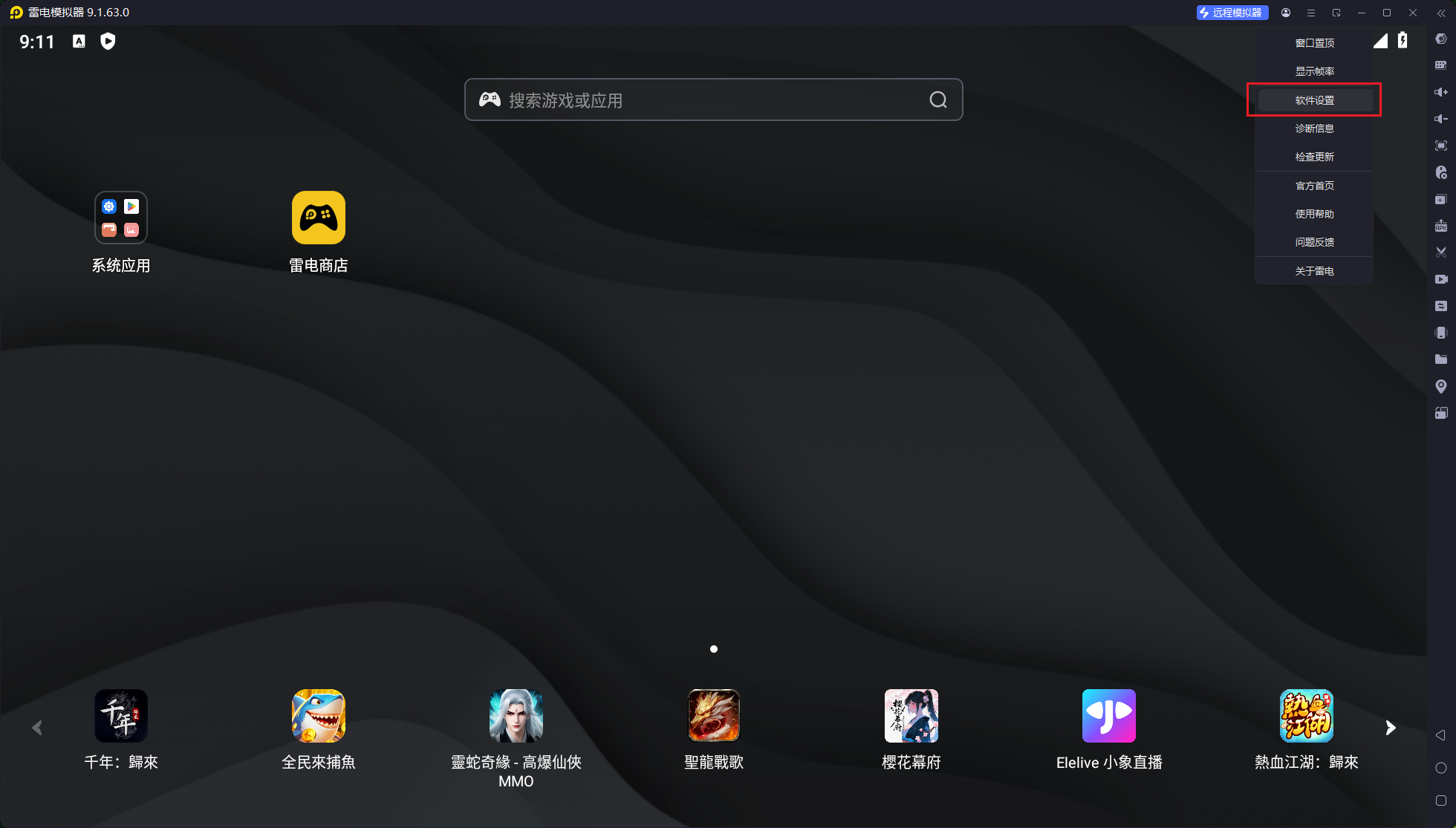Open the shared folder icon
This screenshot has height=828, width=1456.
(1440, 359)
